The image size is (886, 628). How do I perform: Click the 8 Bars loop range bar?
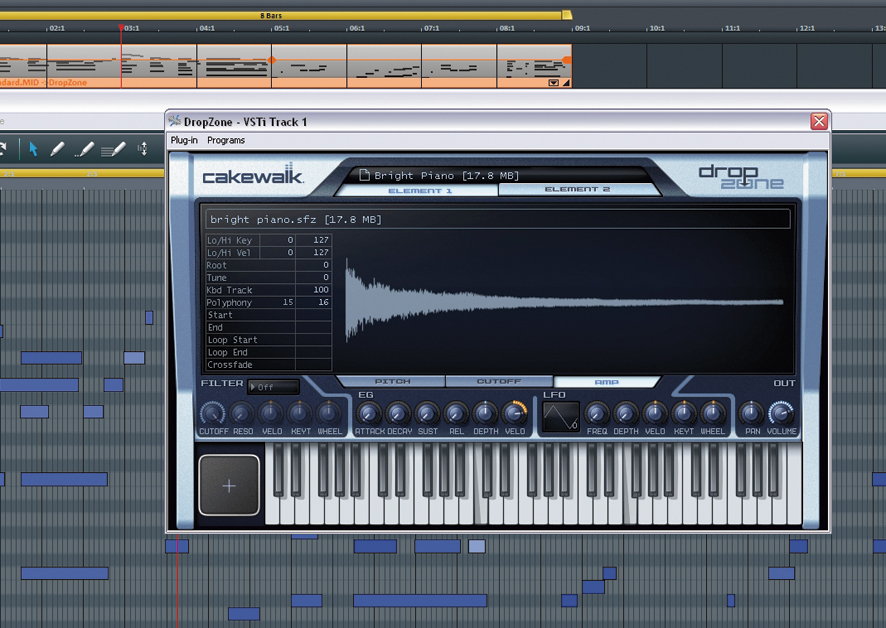click(283, 15)
